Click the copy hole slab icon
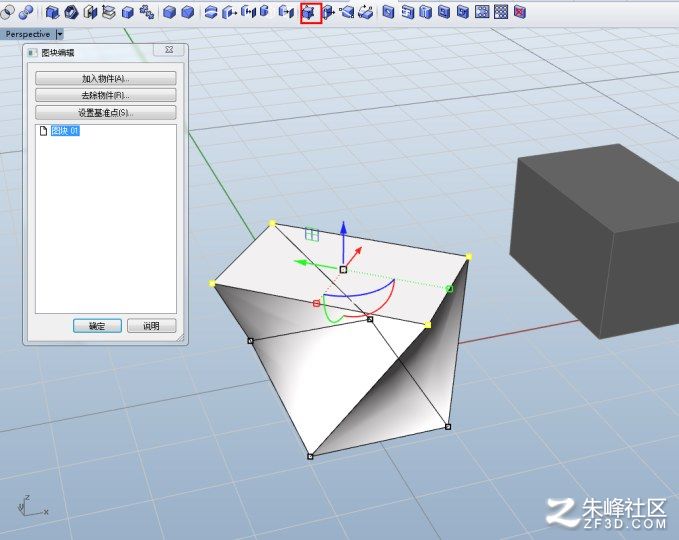Image resolution: width=679 pixels, height=540 pixels. 463,13
